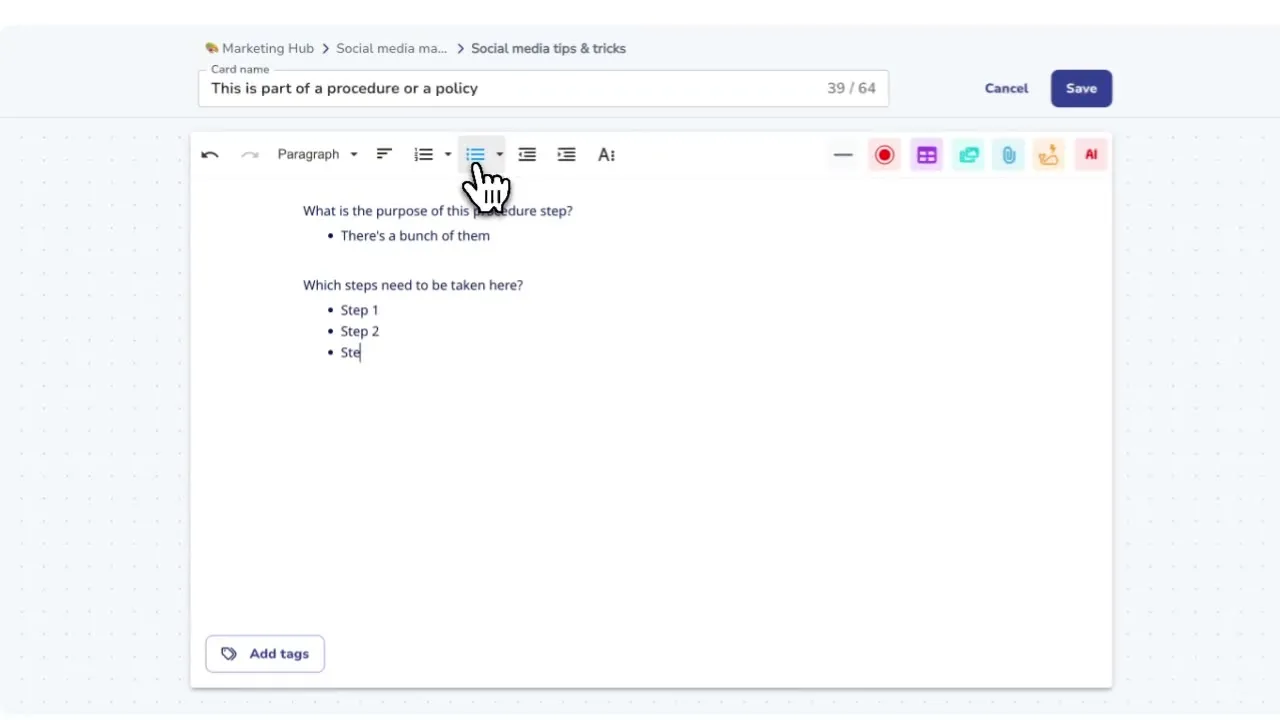Attach a file with the paperclip icon
This screenshot has height=720, width=1280.
(x=1009, y=155)
